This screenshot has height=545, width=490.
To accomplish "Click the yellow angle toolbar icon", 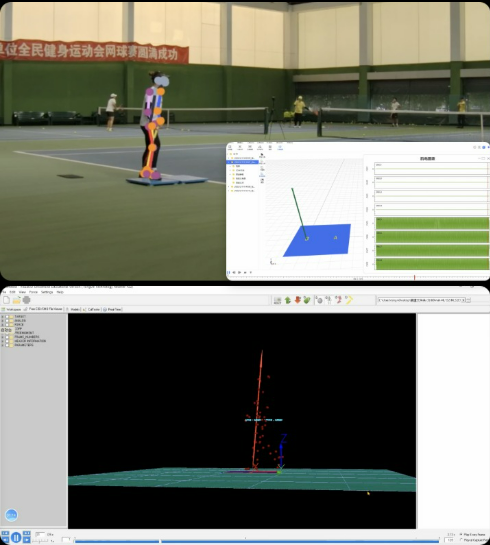I will pyautogui.click(x=349, y=300).
